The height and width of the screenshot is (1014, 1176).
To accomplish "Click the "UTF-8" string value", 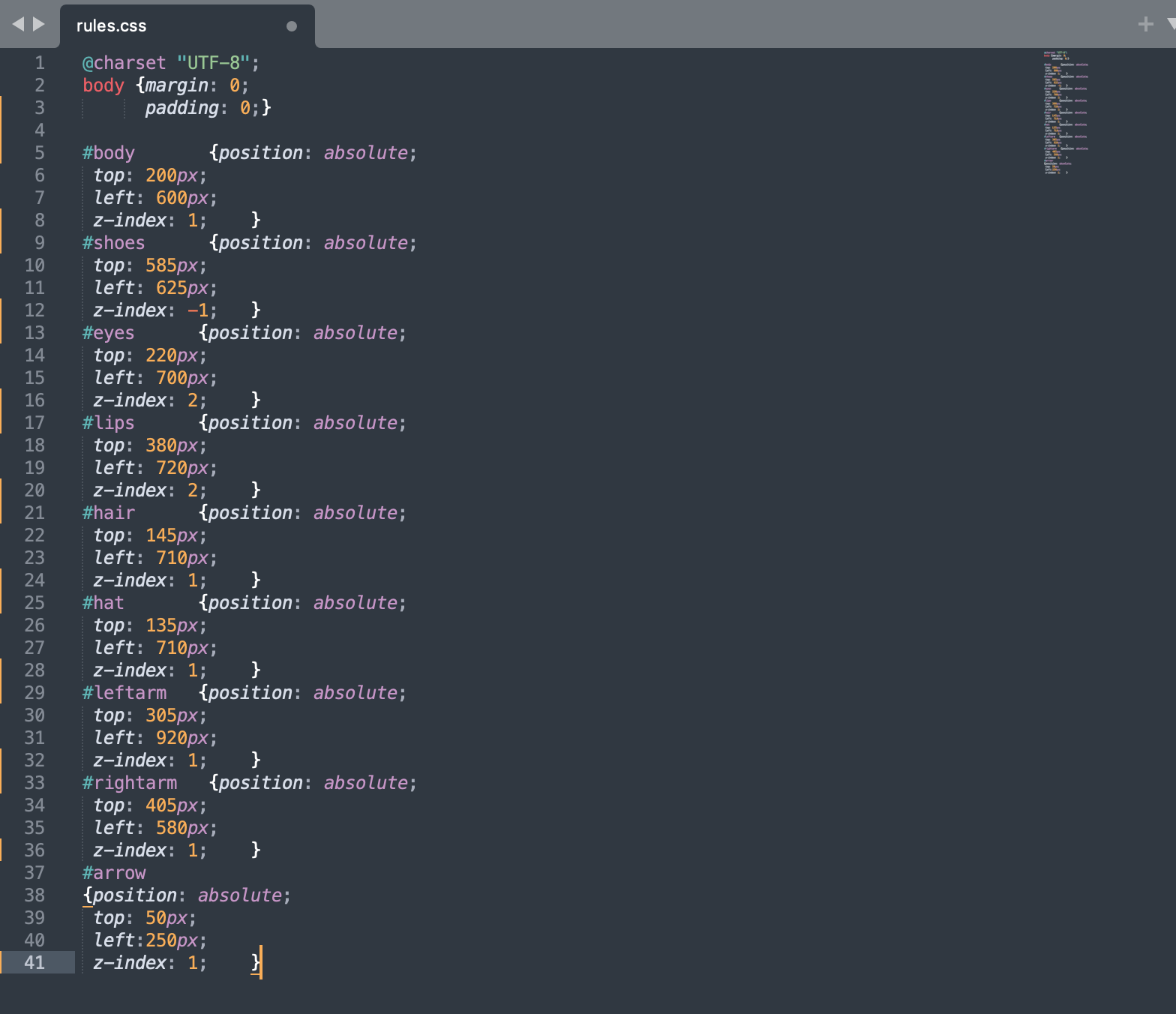I will (213, 63).
